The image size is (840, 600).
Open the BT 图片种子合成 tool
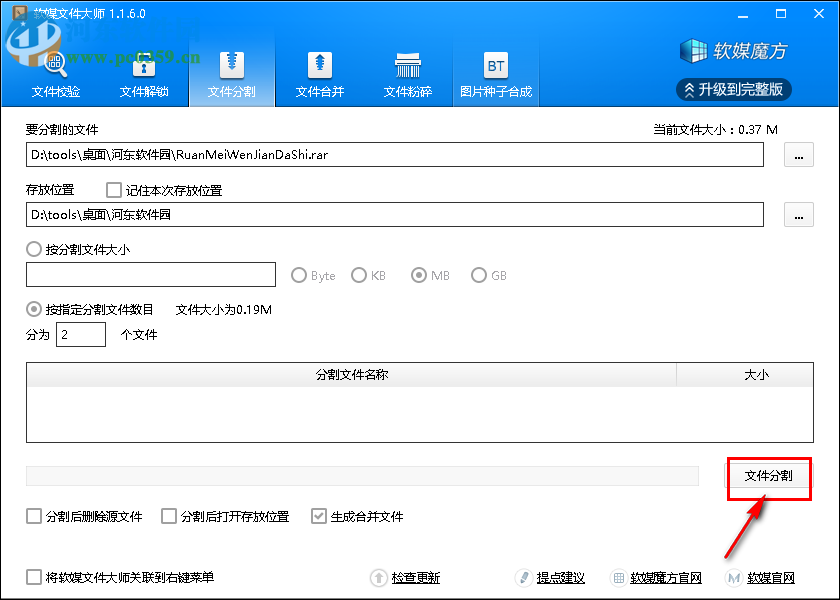click(x=495, y=73)
